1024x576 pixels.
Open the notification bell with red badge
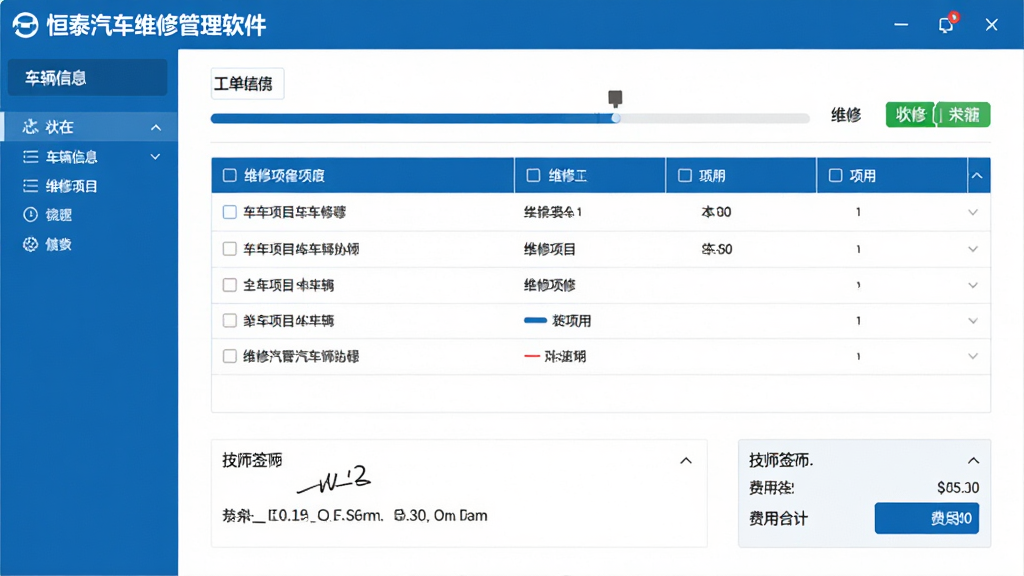(947, 24)
